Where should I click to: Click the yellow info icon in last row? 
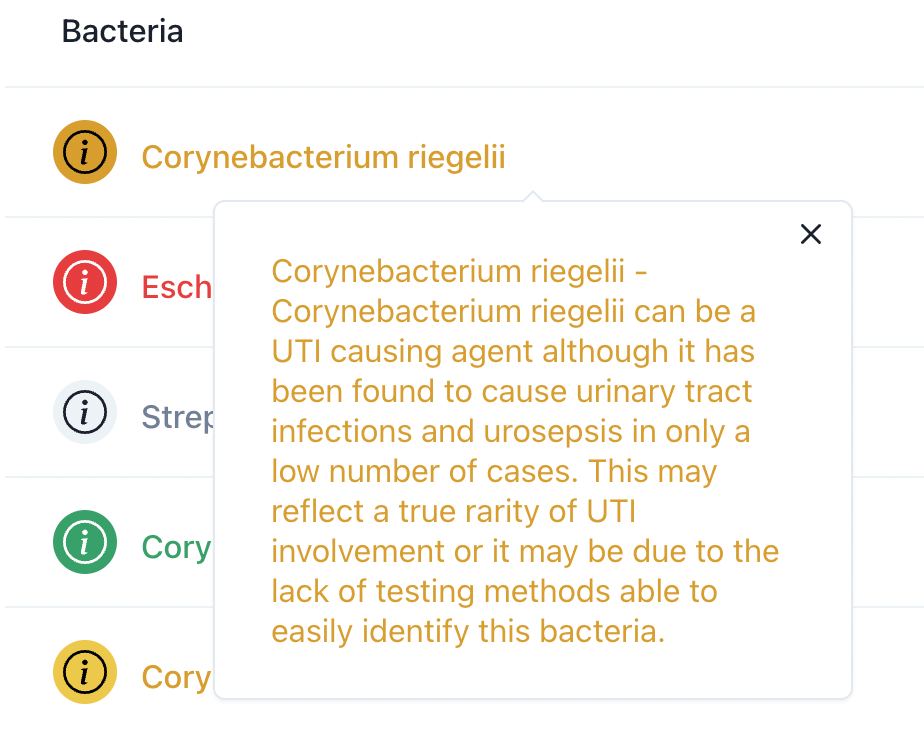point(85,672)
